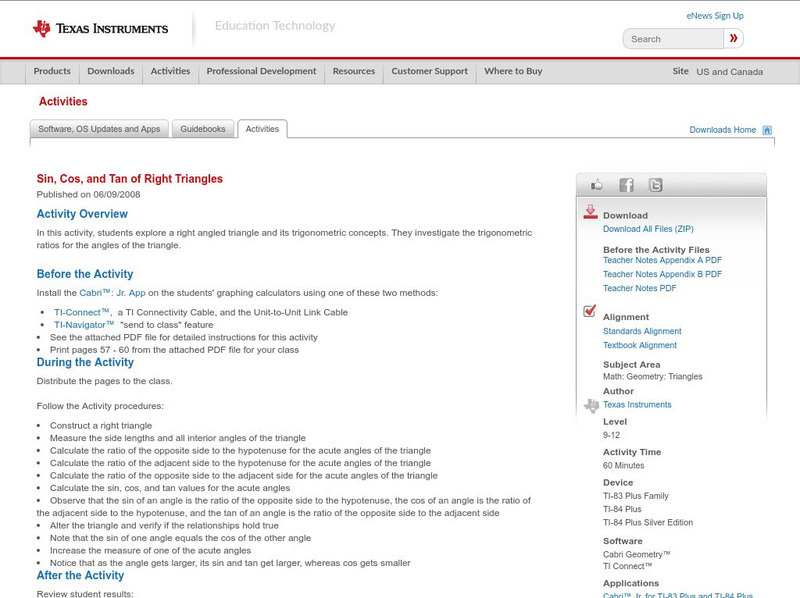This screenshot has width=800, height=598.
Task: Open Teacher Notes Appendix B PDF
Action: pos(662,274)
